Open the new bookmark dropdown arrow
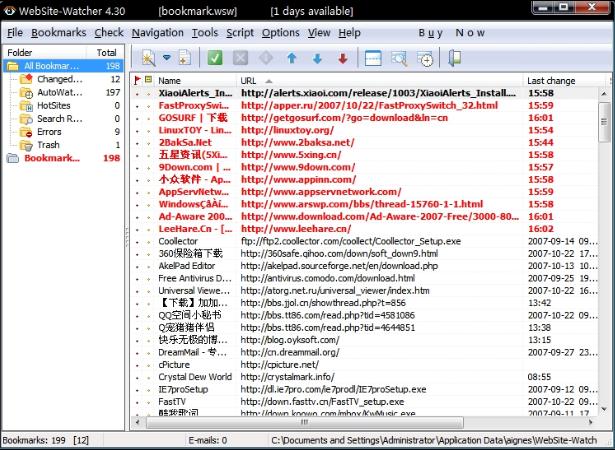The width and height of the screenshot is (615, 450). 167,58
